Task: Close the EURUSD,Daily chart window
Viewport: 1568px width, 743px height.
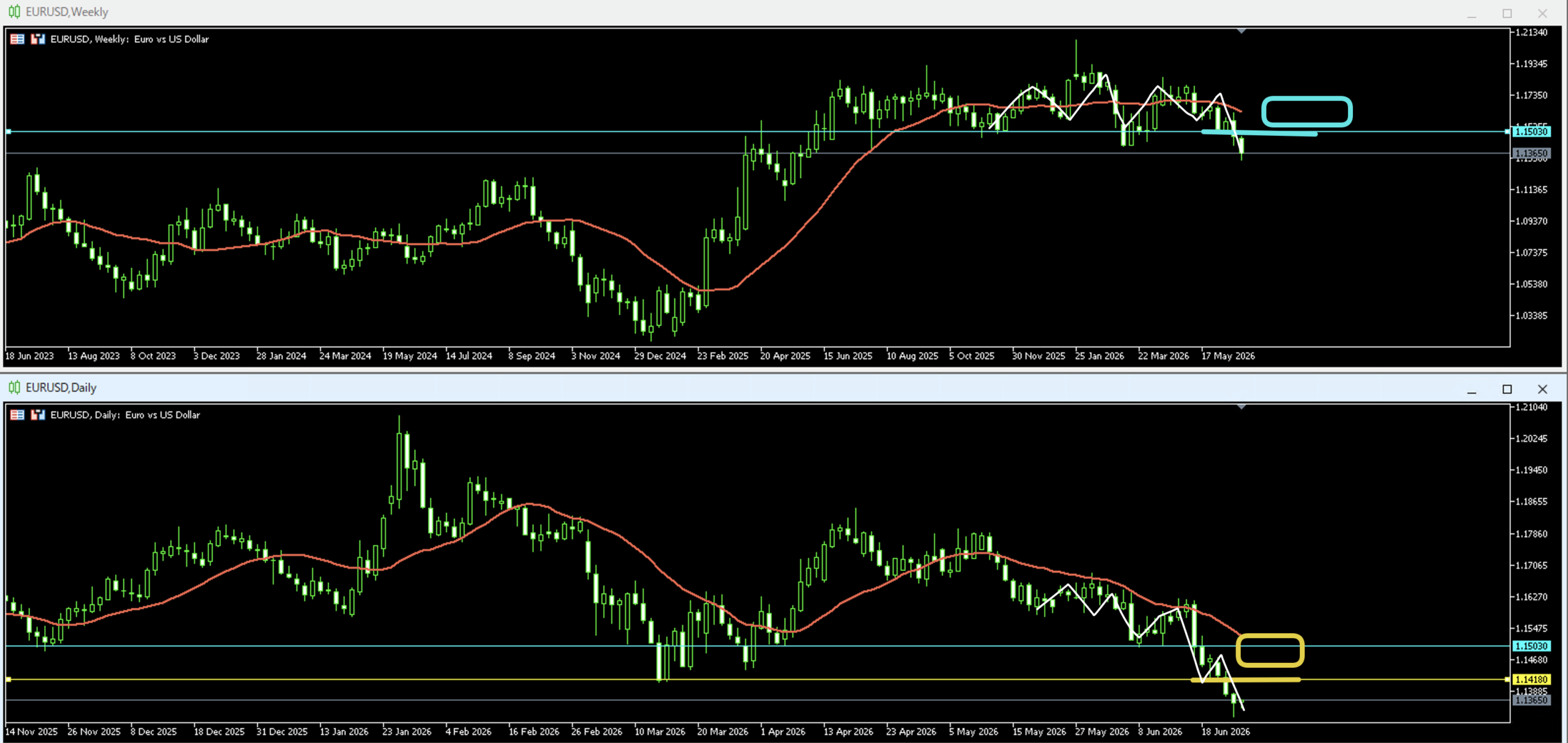Action: tap(1542, 389)
